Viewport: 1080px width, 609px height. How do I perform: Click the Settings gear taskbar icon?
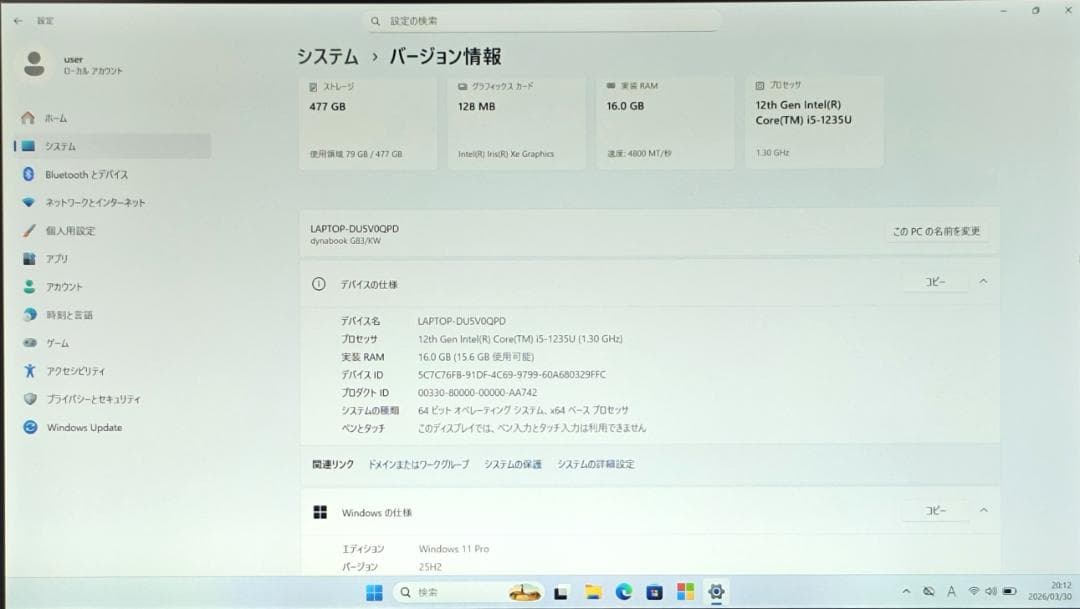coord(716,592)
